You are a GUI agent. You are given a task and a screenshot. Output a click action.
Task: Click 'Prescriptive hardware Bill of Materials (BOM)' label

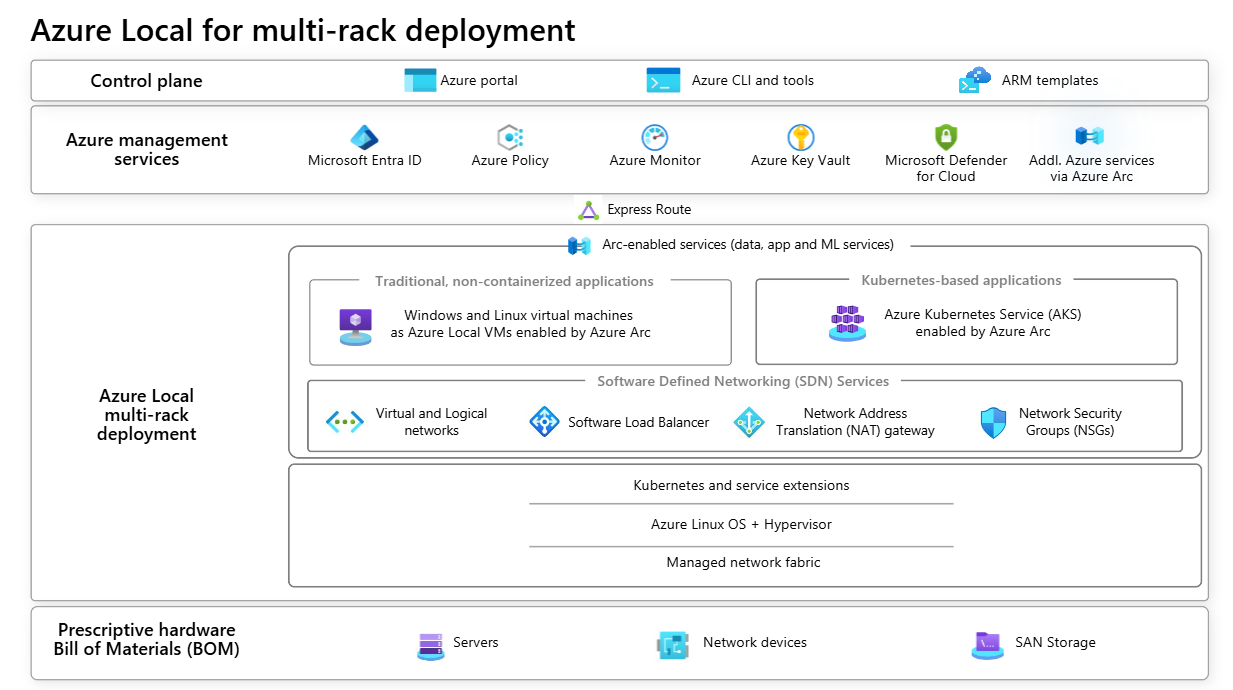point(147,639)
